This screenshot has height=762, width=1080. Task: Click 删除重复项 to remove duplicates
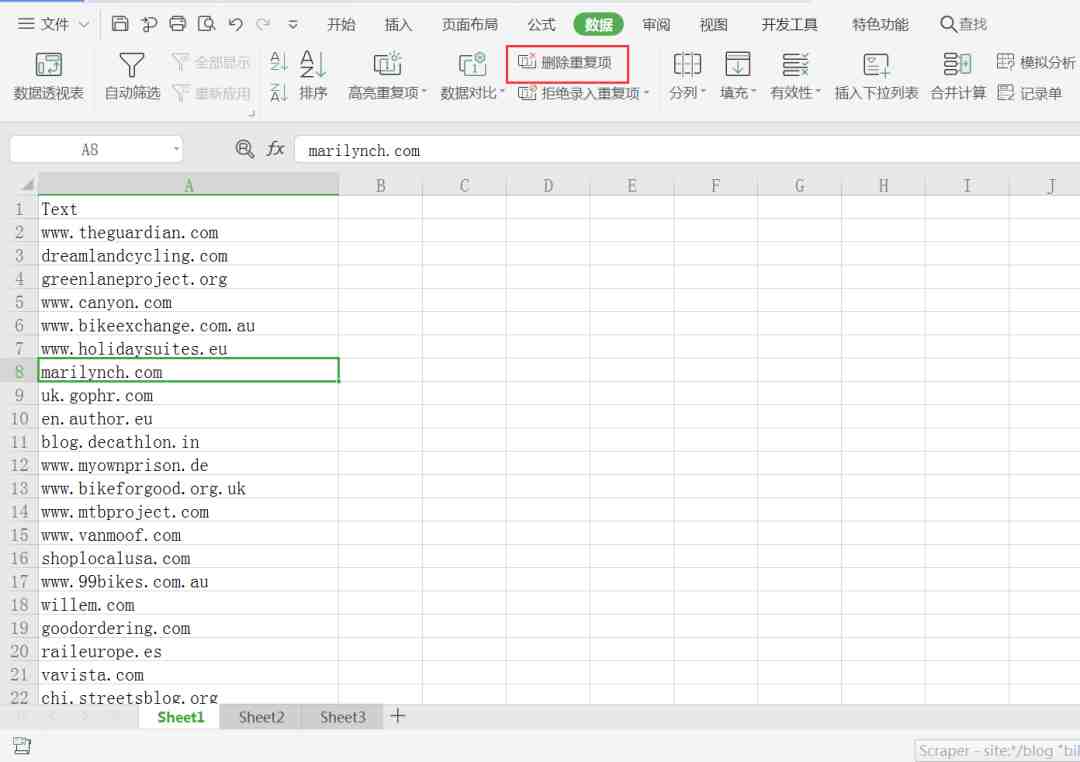tap(566, 63)
